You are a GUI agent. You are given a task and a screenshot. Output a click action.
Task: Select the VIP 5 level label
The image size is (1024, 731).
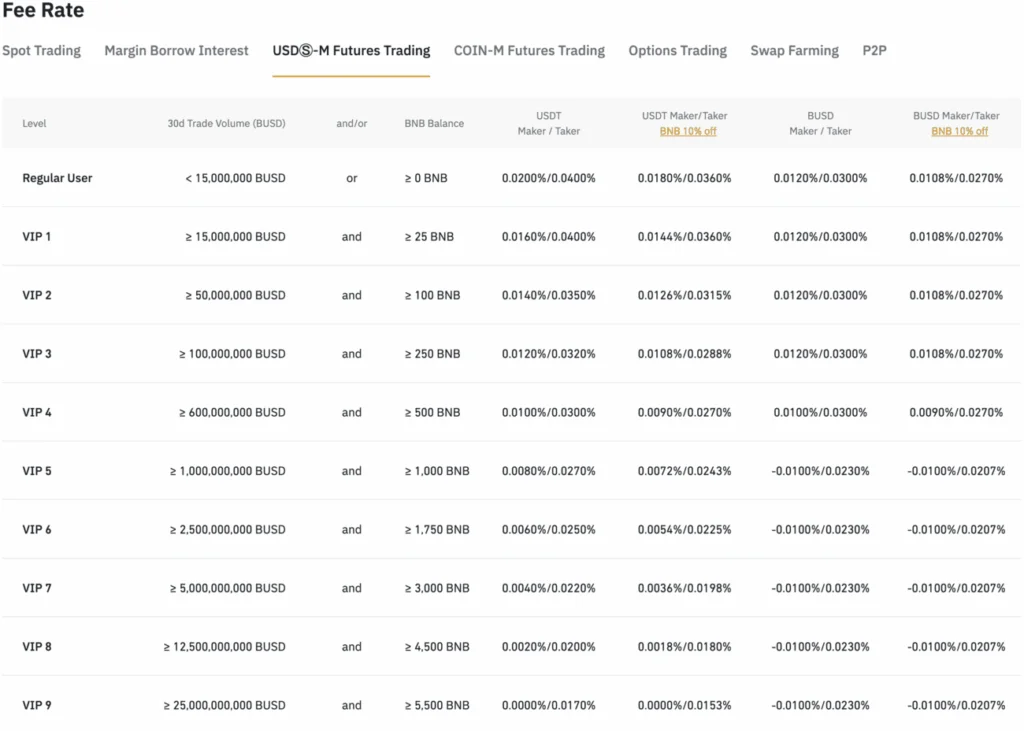37,471
